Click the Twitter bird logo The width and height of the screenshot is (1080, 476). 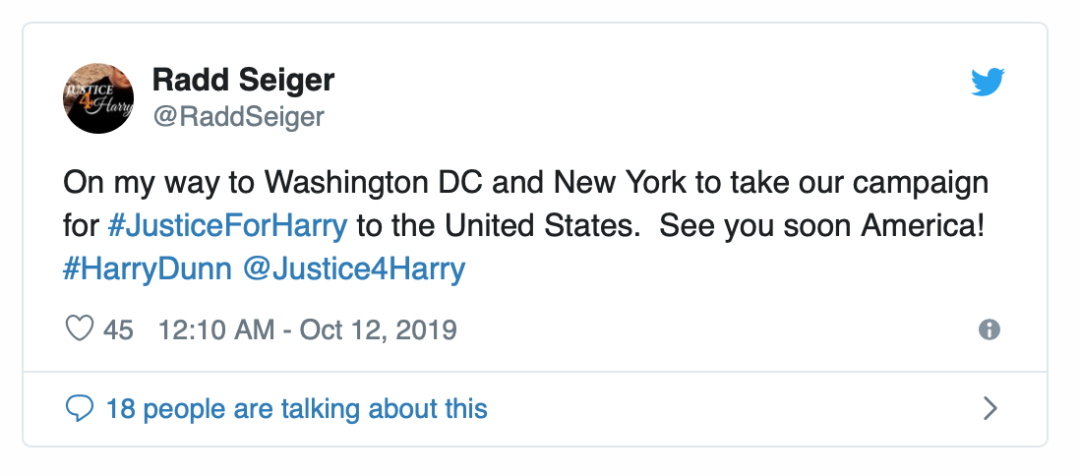987,83
